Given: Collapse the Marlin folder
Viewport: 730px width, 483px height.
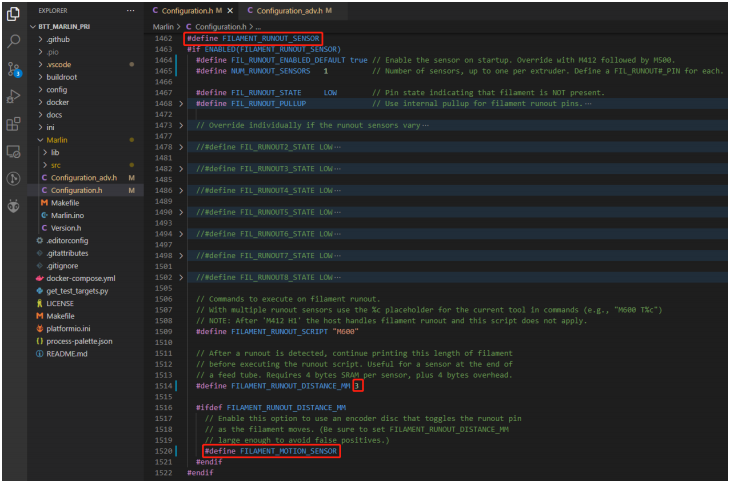Looking at the screenshot, I should click(57, 140).
